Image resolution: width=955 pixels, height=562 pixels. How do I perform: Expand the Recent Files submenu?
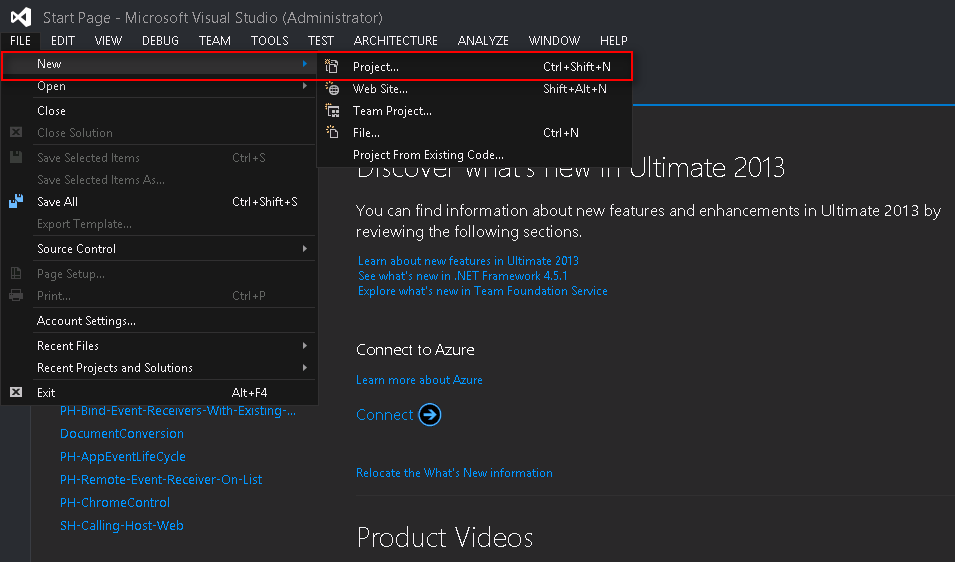pos(305,346)
